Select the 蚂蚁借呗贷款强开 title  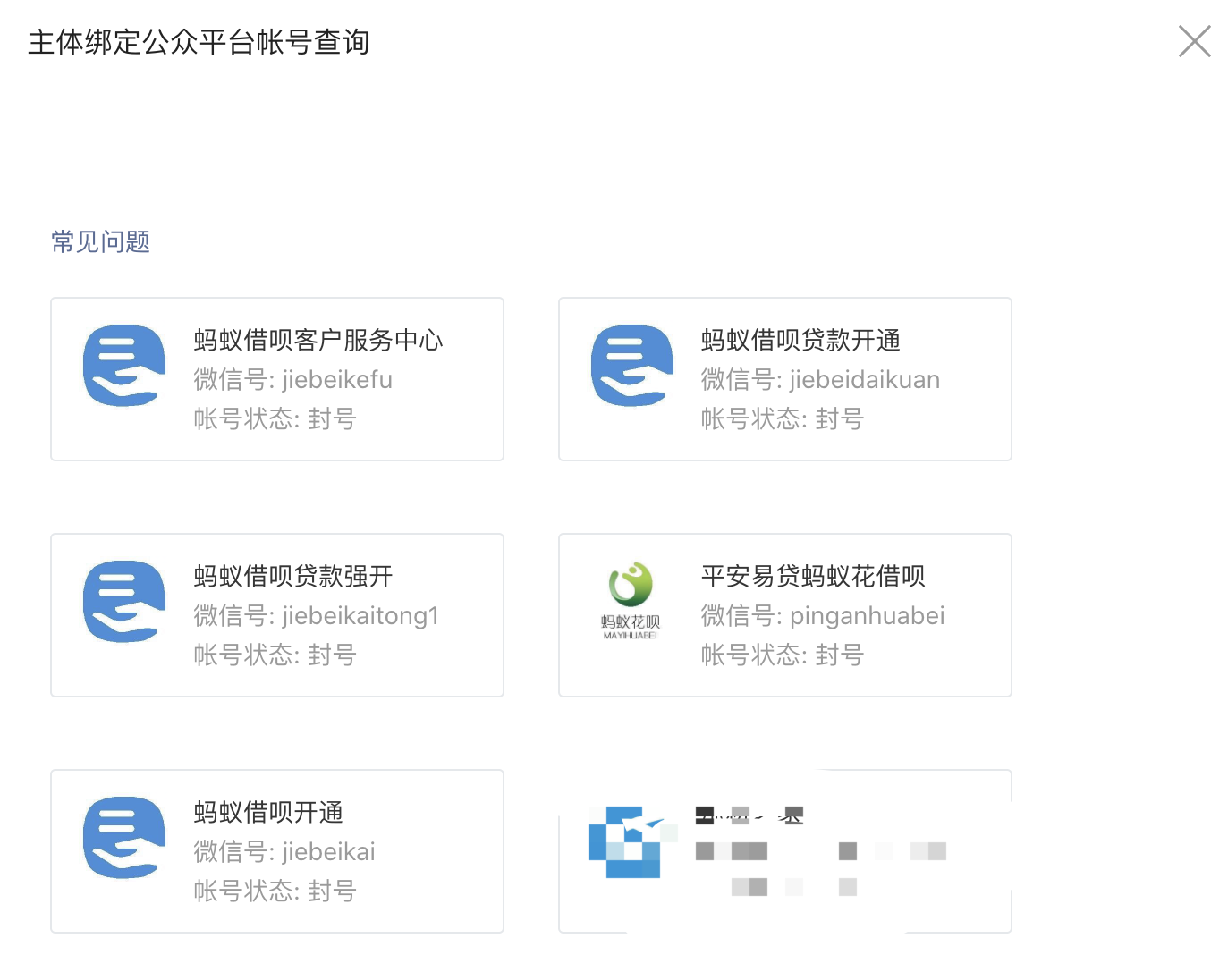point(293,576)
